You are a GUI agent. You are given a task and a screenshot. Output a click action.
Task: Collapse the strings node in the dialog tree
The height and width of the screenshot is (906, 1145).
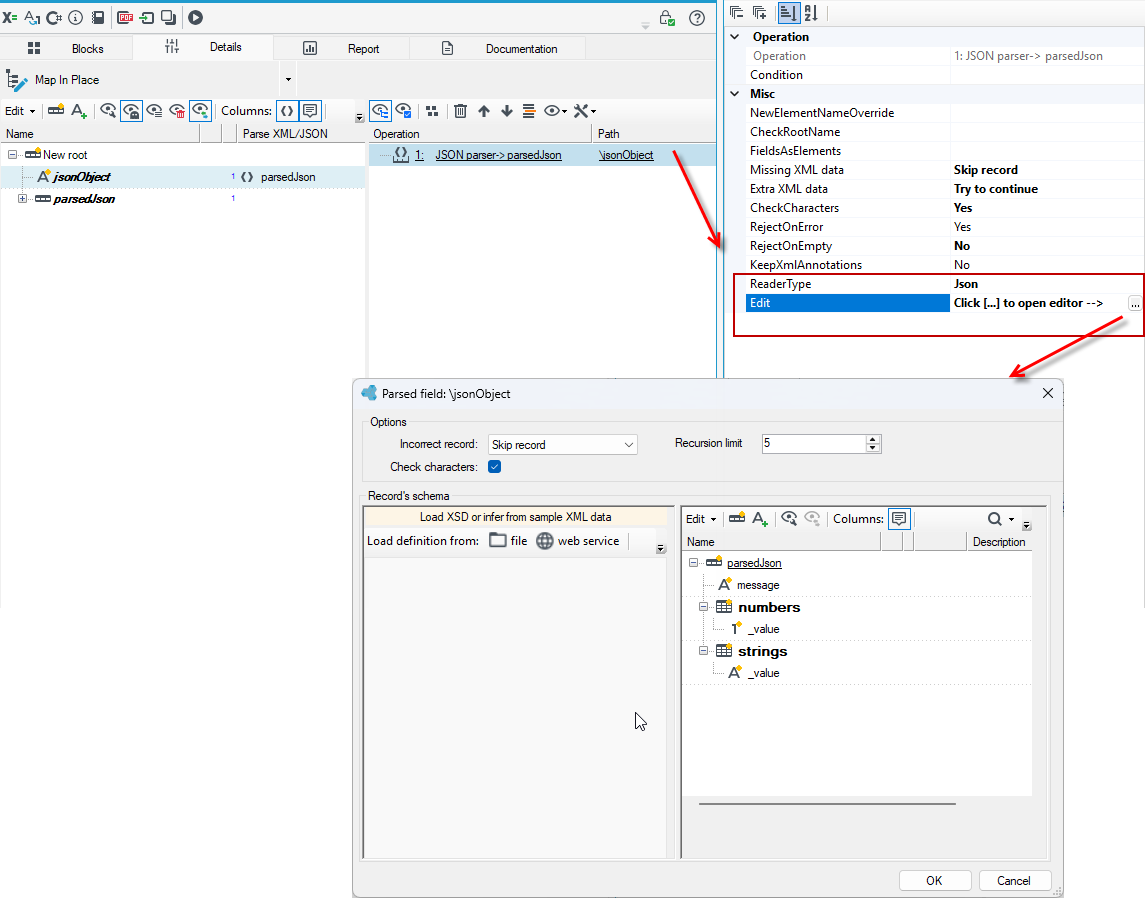tap(703, 650)
